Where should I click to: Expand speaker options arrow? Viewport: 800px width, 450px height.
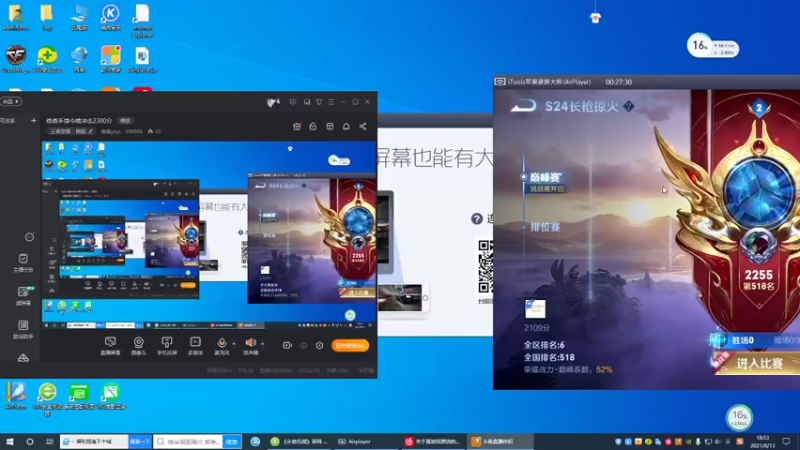coord(263,343)
